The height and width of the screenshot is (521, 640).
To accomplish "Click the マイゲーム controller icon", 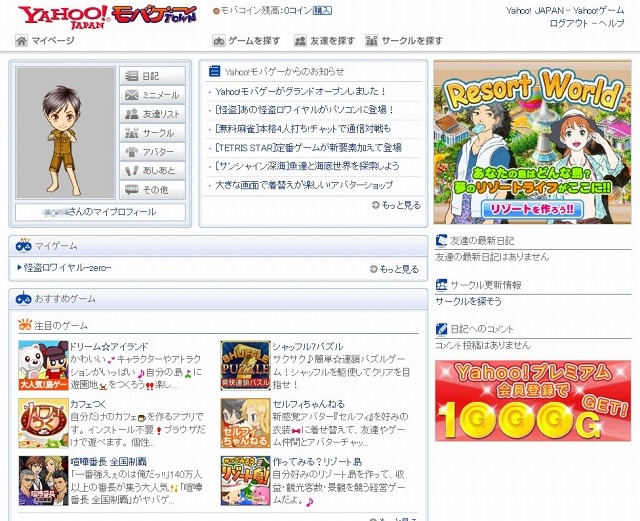I will pyautogui.click(x=23, y=245).
